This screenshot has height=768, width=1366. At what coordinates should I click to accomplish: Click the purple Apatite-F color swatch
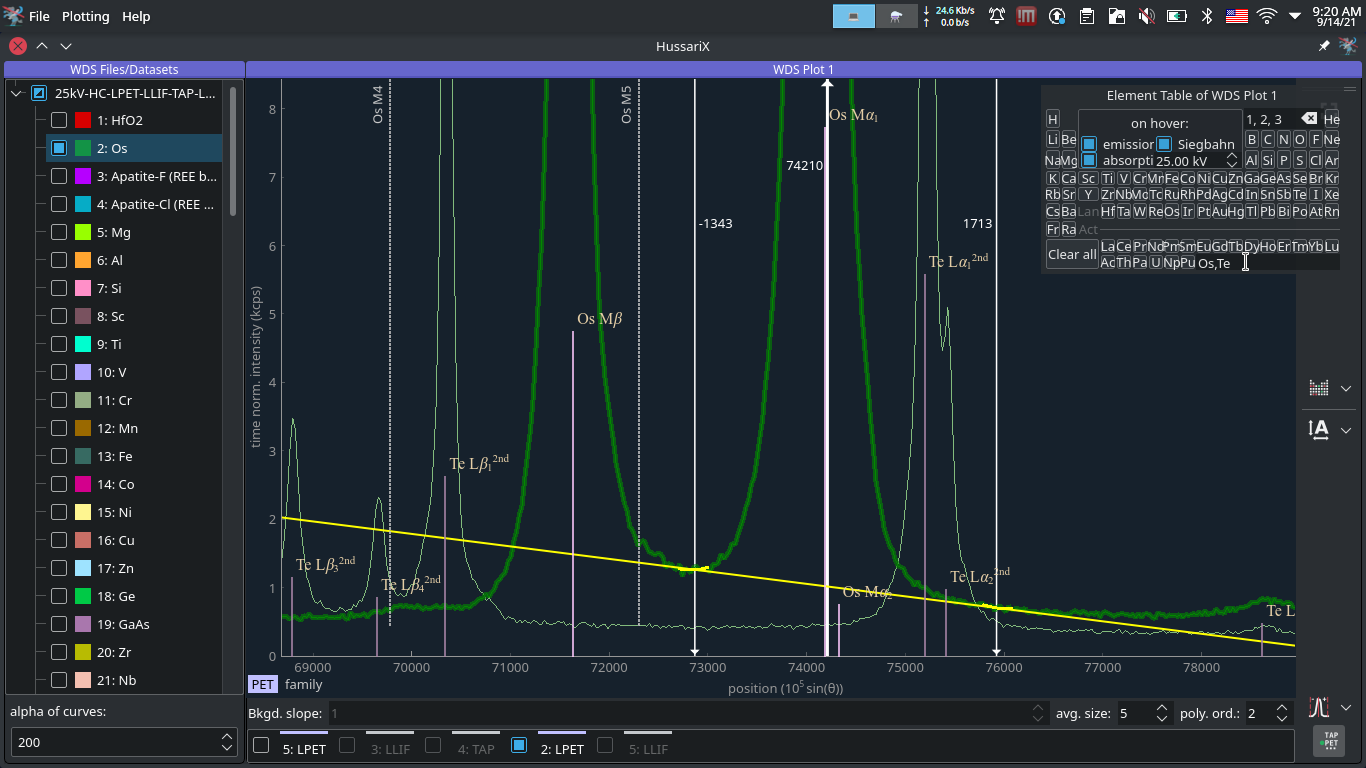click(x=84, y=176)
